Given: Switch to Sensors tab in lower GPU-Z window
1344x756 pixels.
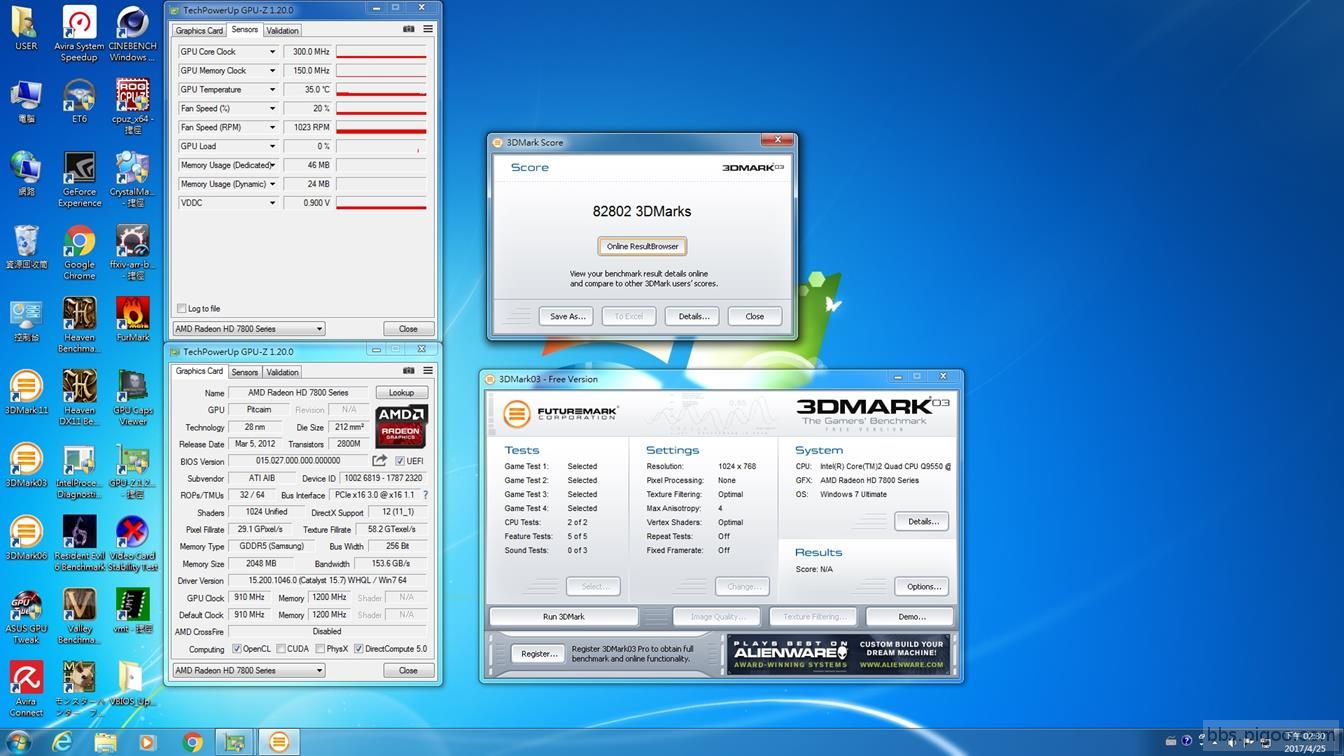Looking at the screenshot, I should coord(245,372).
